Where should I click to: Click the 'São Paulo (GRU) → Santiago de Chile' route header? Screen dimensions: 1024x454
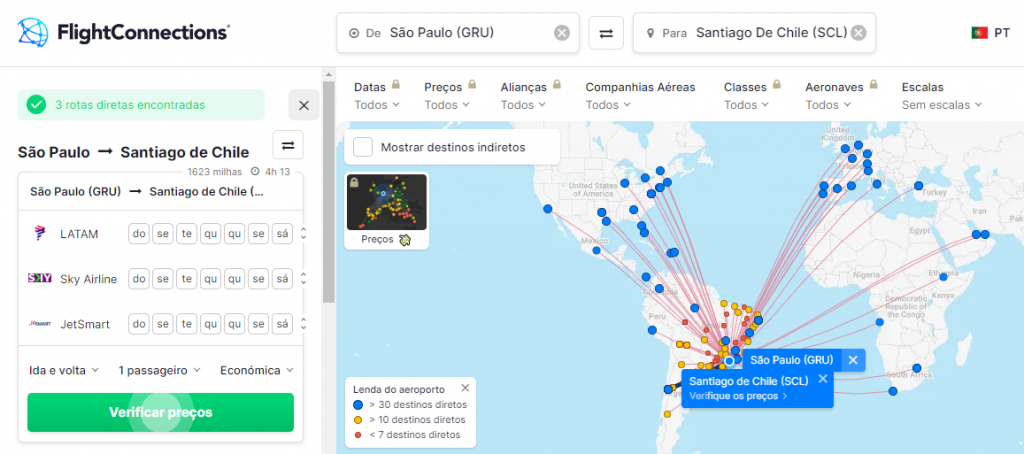pos(149,191)
